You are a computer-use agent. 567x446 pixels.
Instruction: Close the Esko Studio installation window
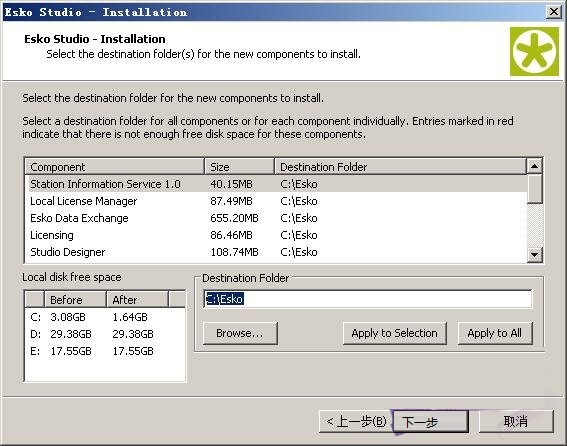coord(554,12)
